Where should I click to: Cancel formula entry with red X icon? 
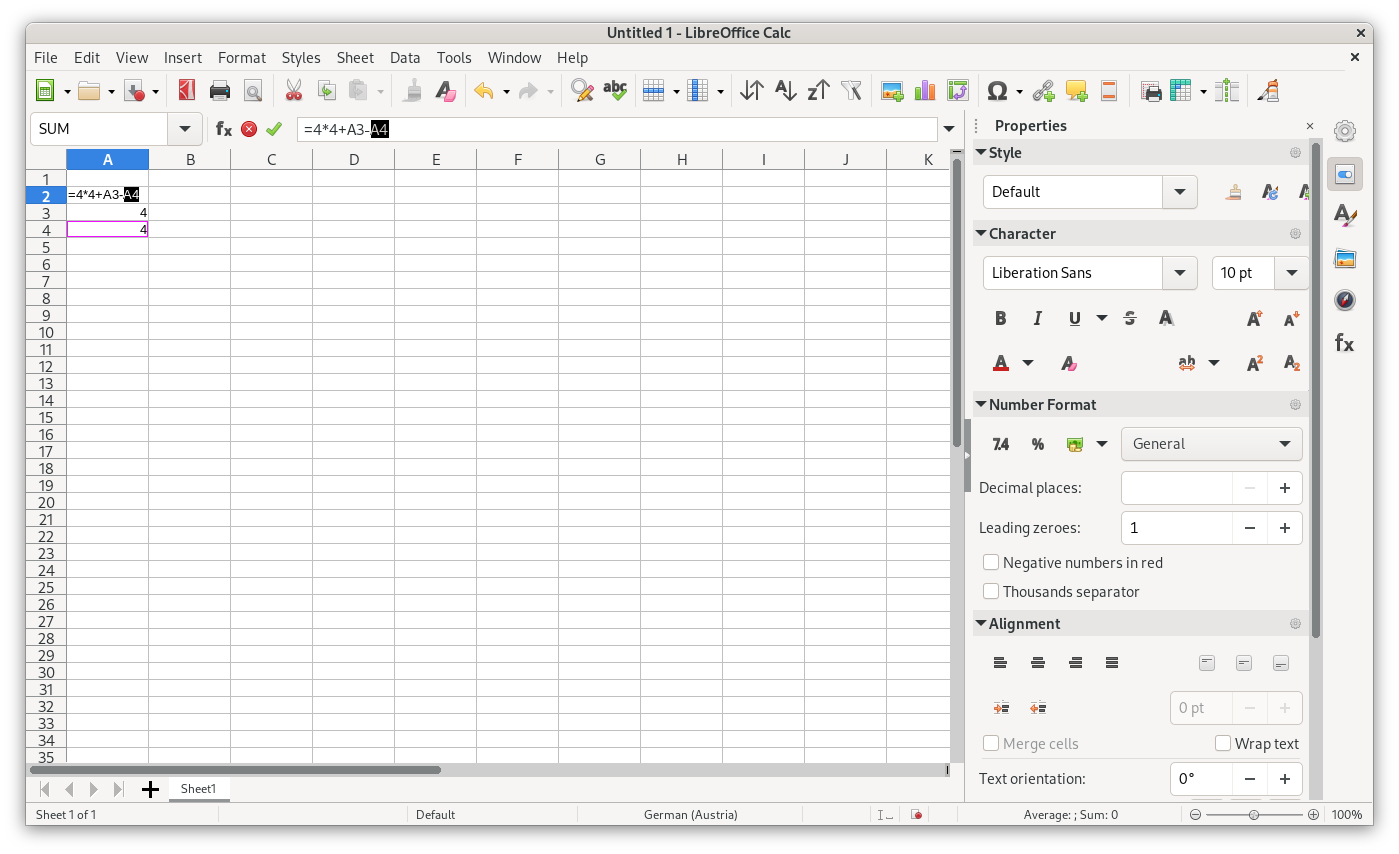[x=249, y=129]
